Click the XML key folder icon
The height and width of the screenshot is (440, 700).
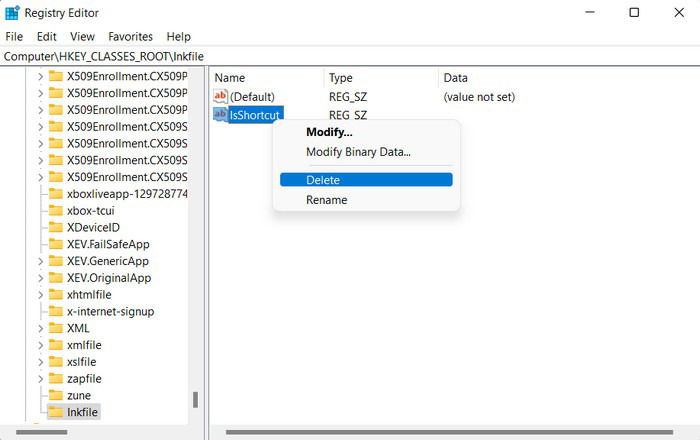(56, 328)
